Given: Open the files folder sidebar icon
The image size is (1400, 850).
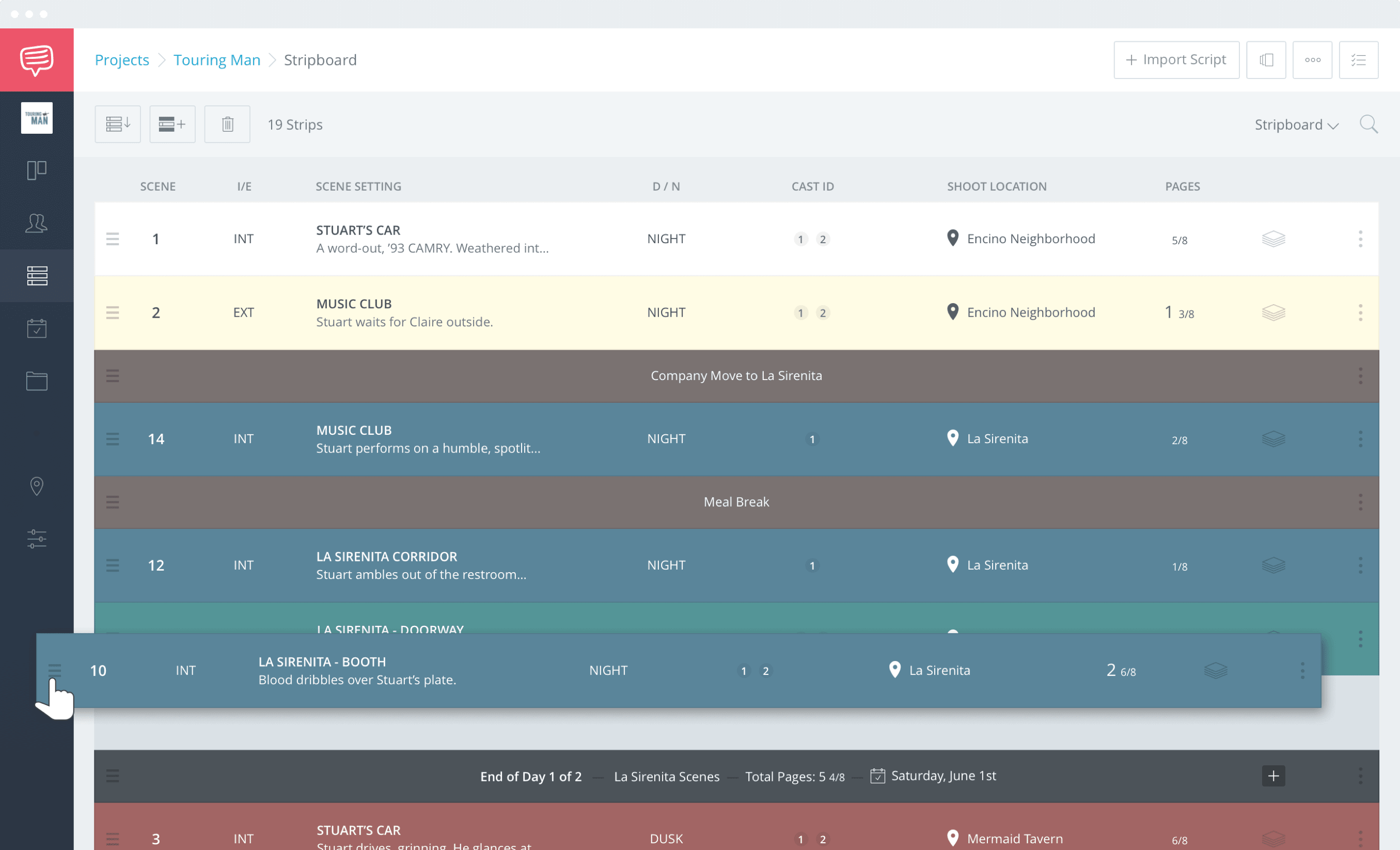Looking at the screenshot, I should [x=36, y=381].
